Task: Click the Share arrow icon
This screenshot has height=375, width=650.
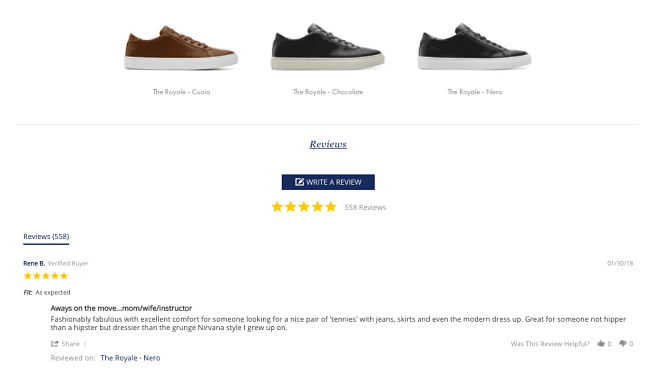Action: click(x=54, y=344)
